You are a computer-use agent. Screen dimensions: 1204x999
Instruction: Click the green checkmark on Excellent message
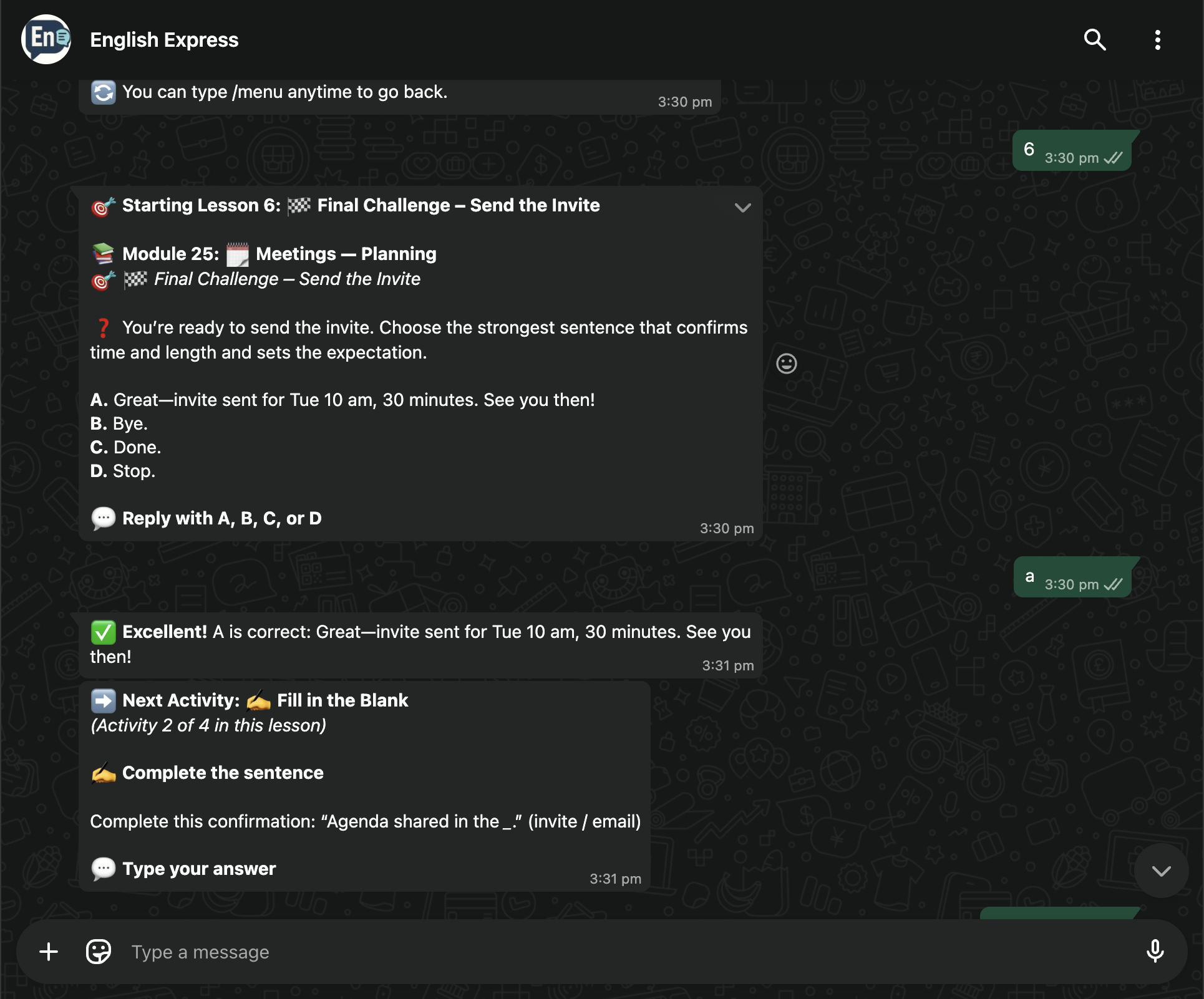104,632
